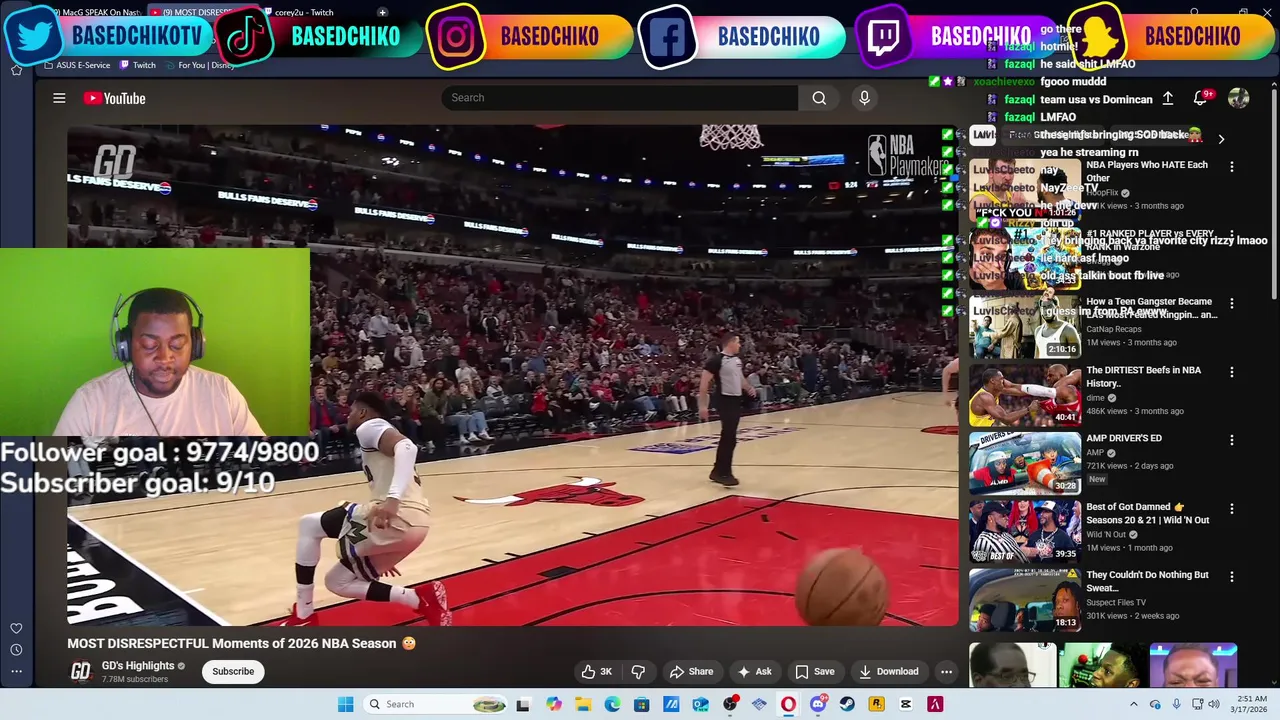Open options for Teen Gangster video
Image resolution: width=1280 pixels, height=720 pixels.
tap(1232, 303)
